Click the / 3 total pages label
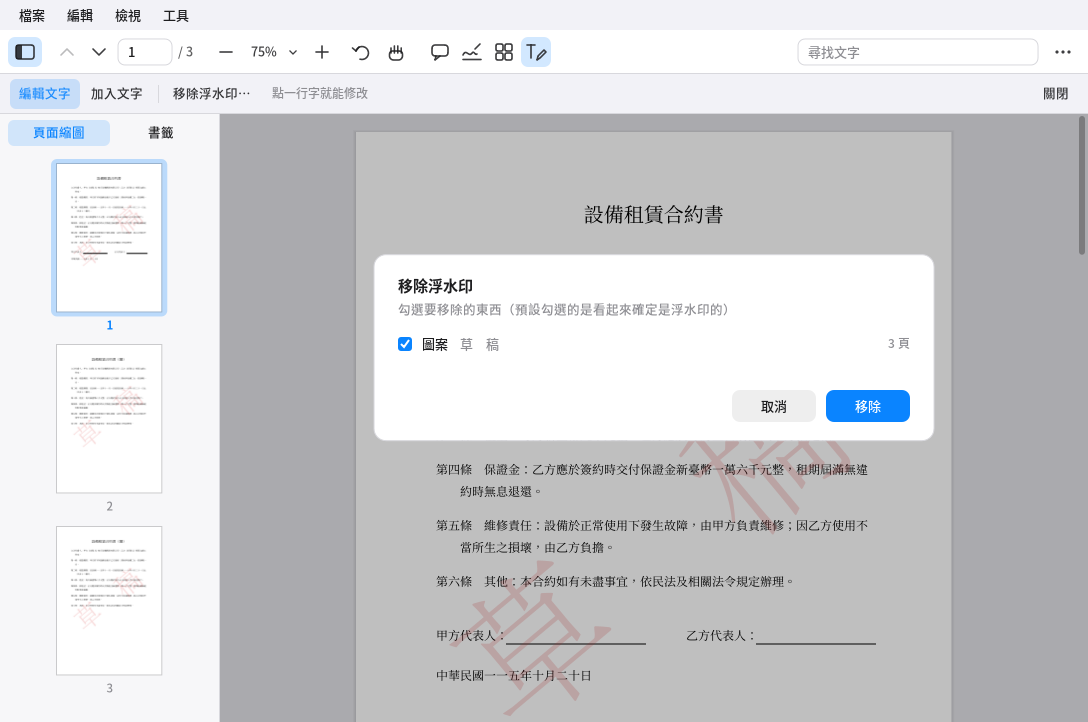The height and width of the screenshot is (722, 1088). 185,52
